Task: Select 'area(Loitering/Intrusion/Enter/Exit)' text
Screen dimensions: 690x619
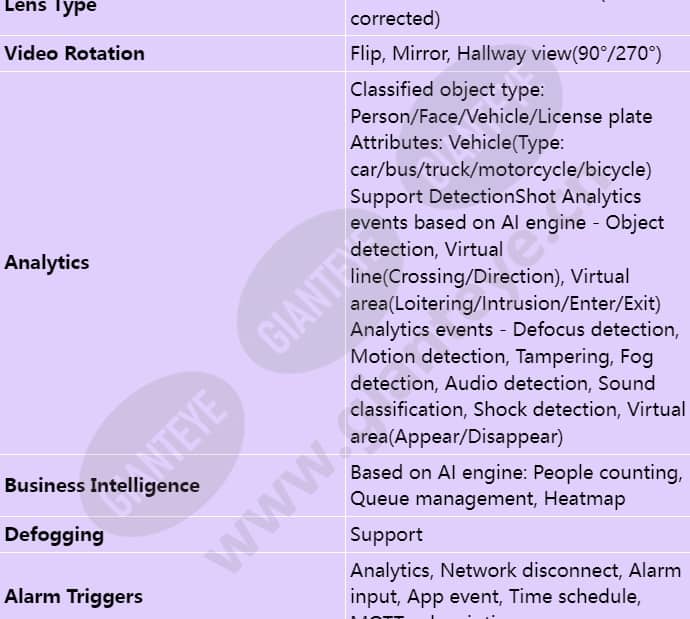Action: (506, 304)
